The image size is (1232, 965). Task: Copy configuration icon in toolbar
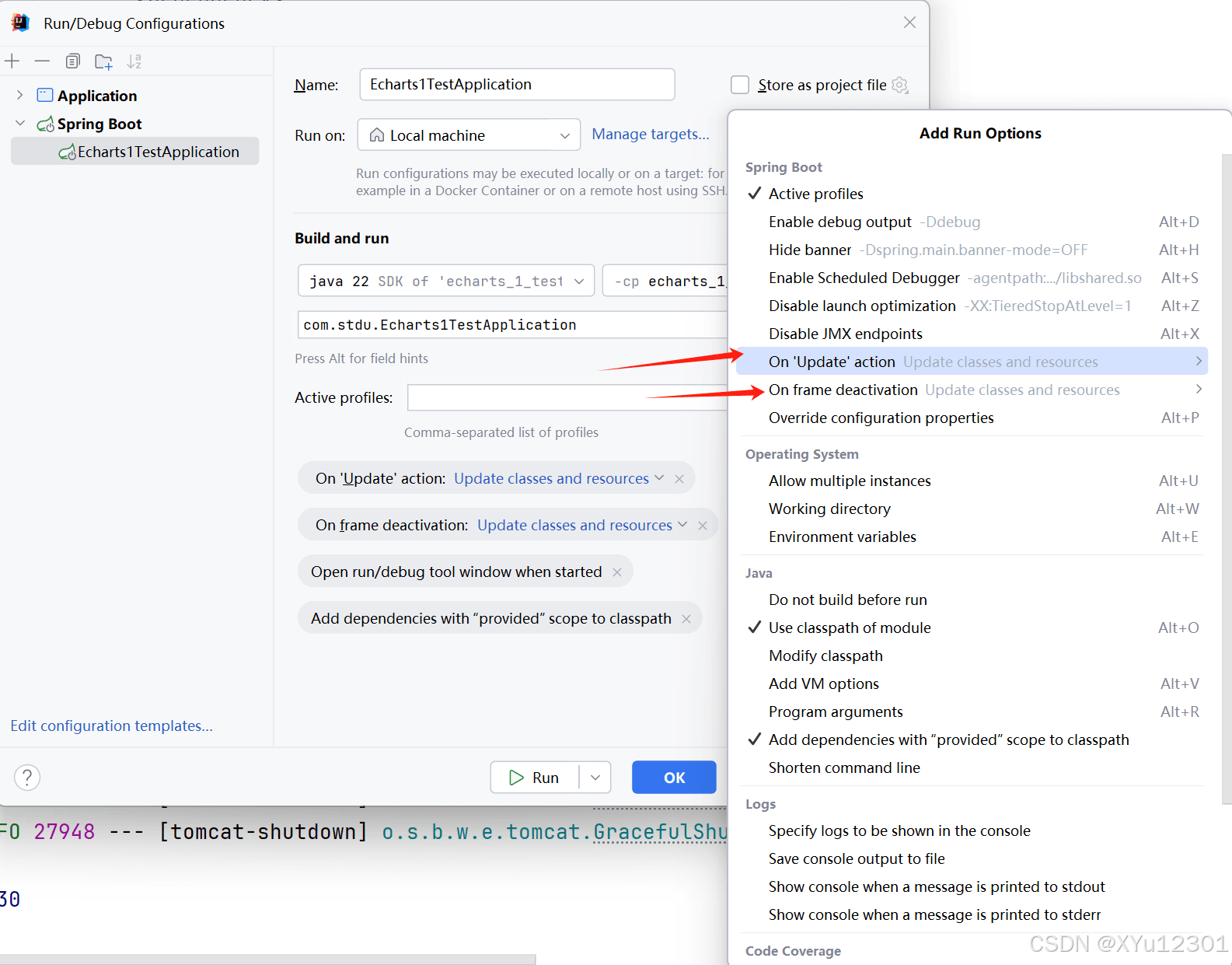tap(73, 61)
